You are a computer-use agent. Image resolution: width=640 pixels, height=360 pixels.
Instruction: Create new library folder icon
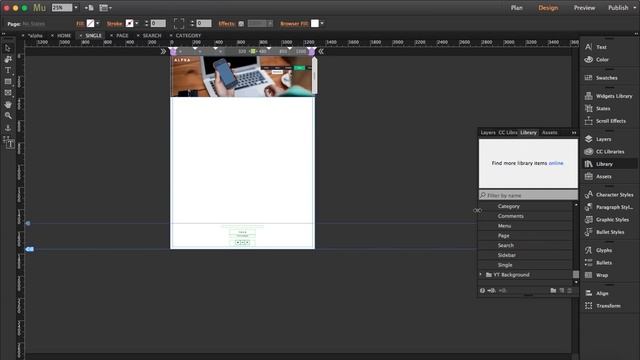(x=553, y=291)
